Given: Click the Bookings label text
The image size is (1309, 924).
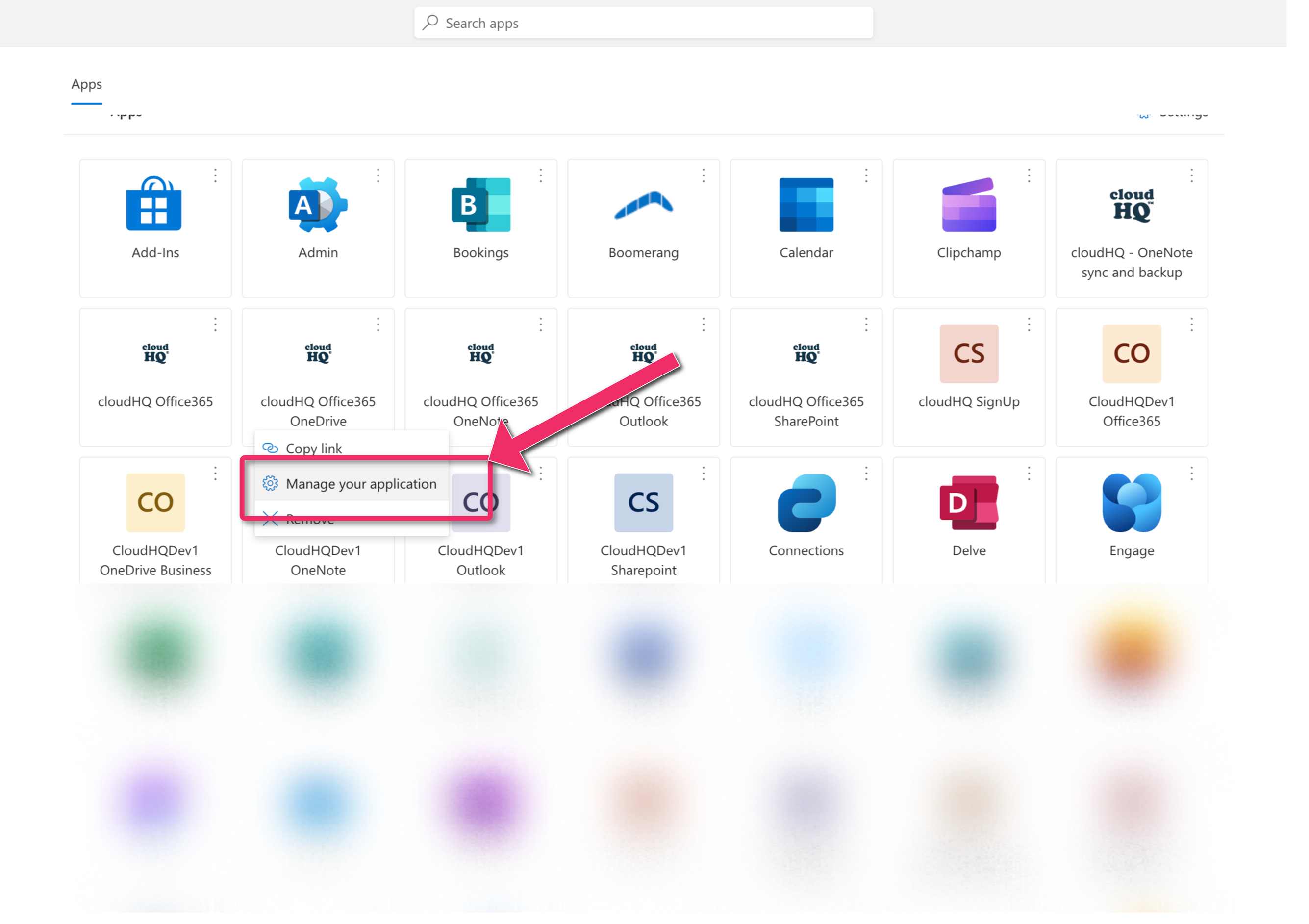Looking at the screenshot, I should [x=480, y=252].
